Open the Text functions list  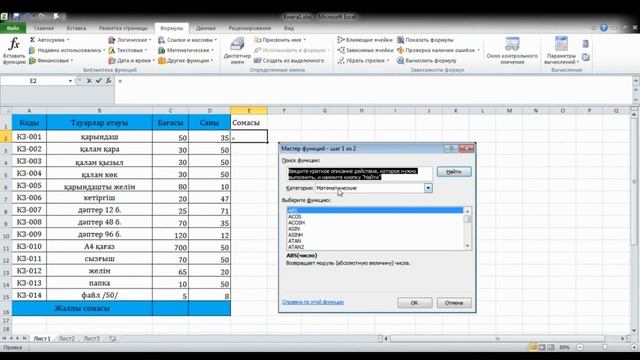[128, 50]
